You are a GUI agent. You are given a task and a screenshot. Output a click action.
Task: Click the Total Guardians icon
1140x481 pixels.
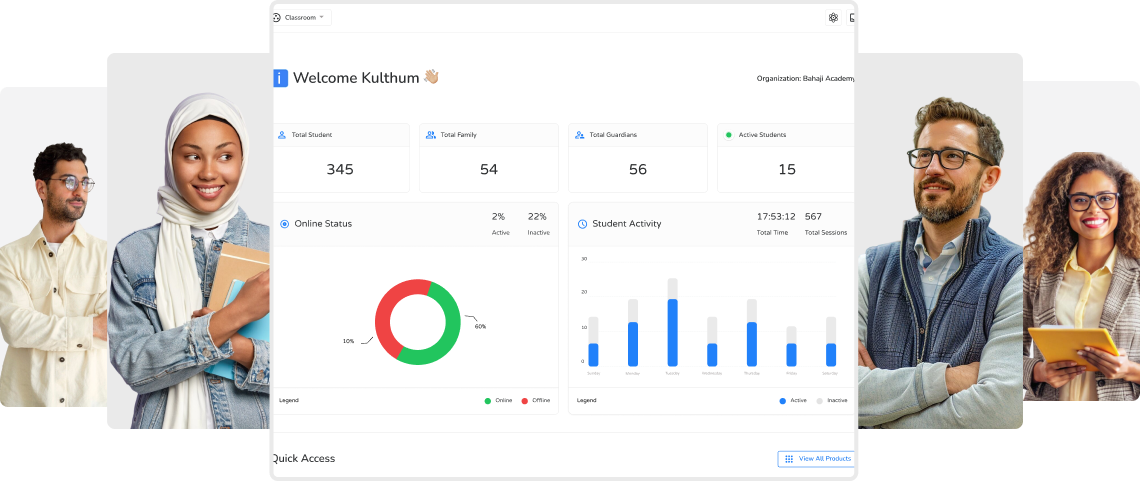(x=579, y=135)
